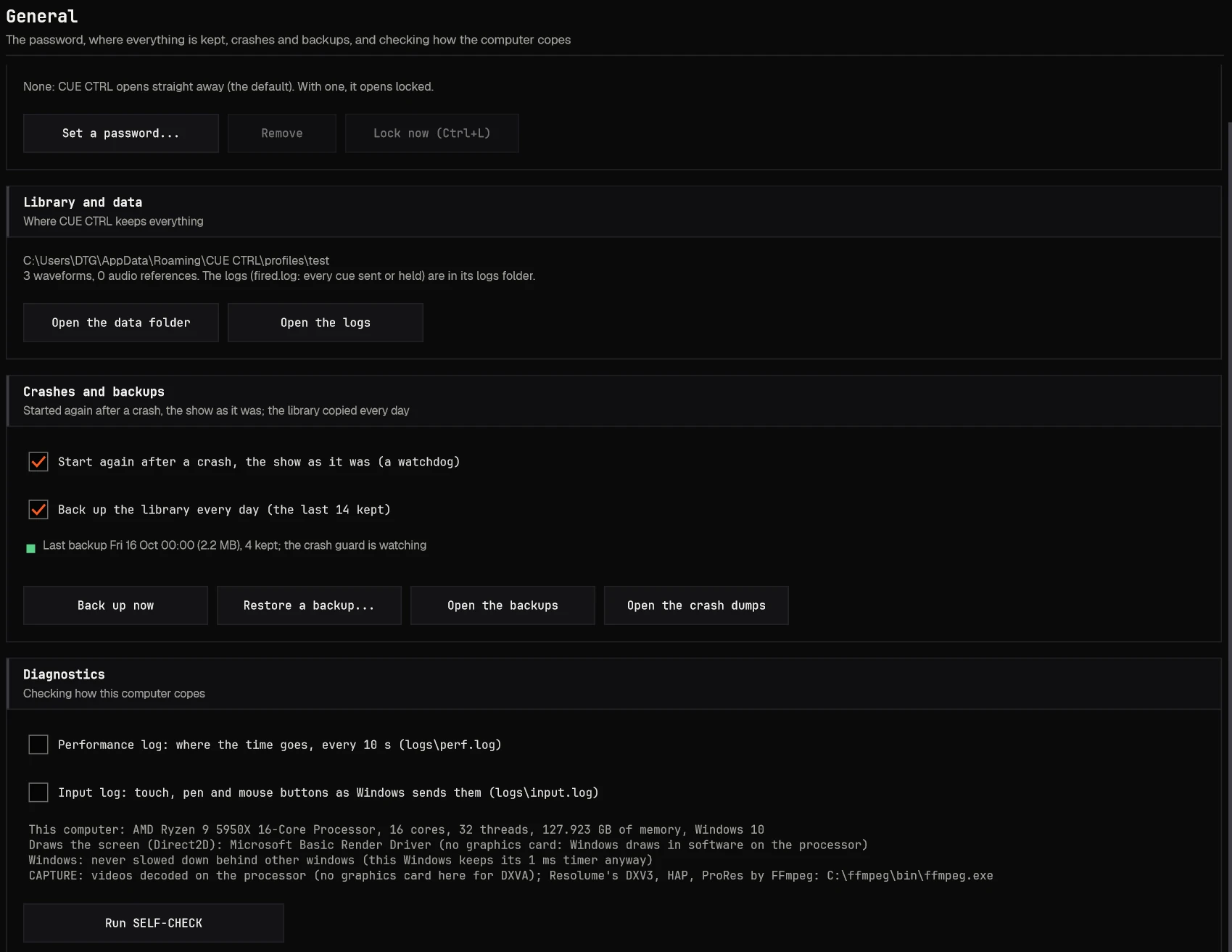Open the data folder

click(x=120, y=323)
